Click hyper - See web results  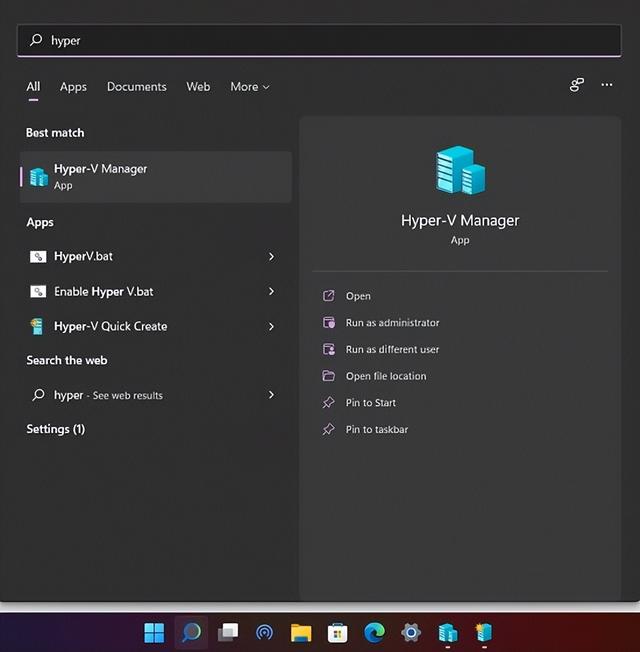(156, 395)
